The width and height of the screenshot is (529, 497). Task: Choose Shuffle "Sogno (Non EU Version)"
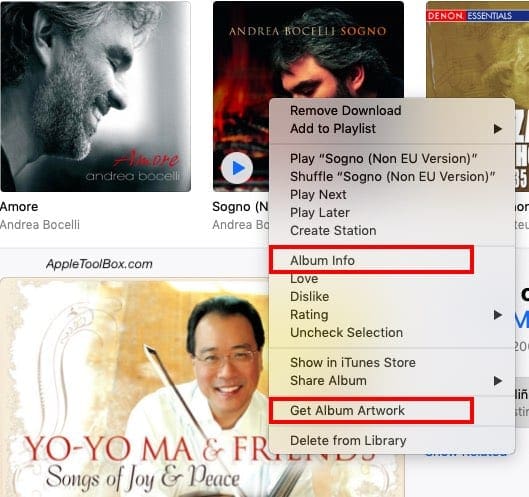(392, 176)
